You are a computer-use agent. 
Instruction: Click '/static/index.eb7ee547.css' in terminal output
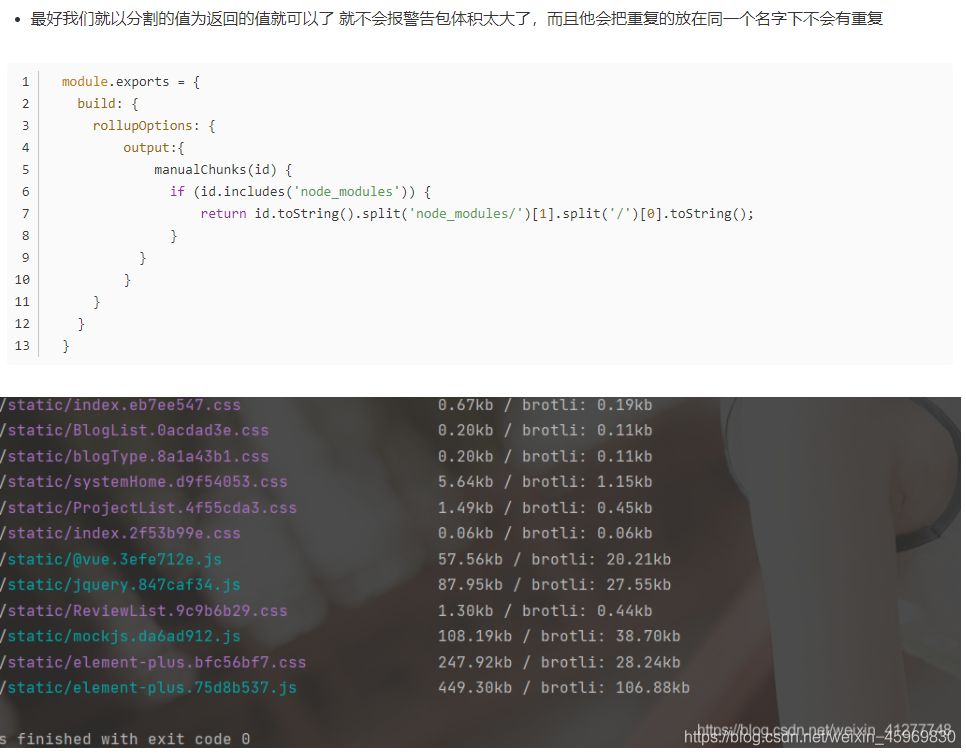tap(121, 405)
